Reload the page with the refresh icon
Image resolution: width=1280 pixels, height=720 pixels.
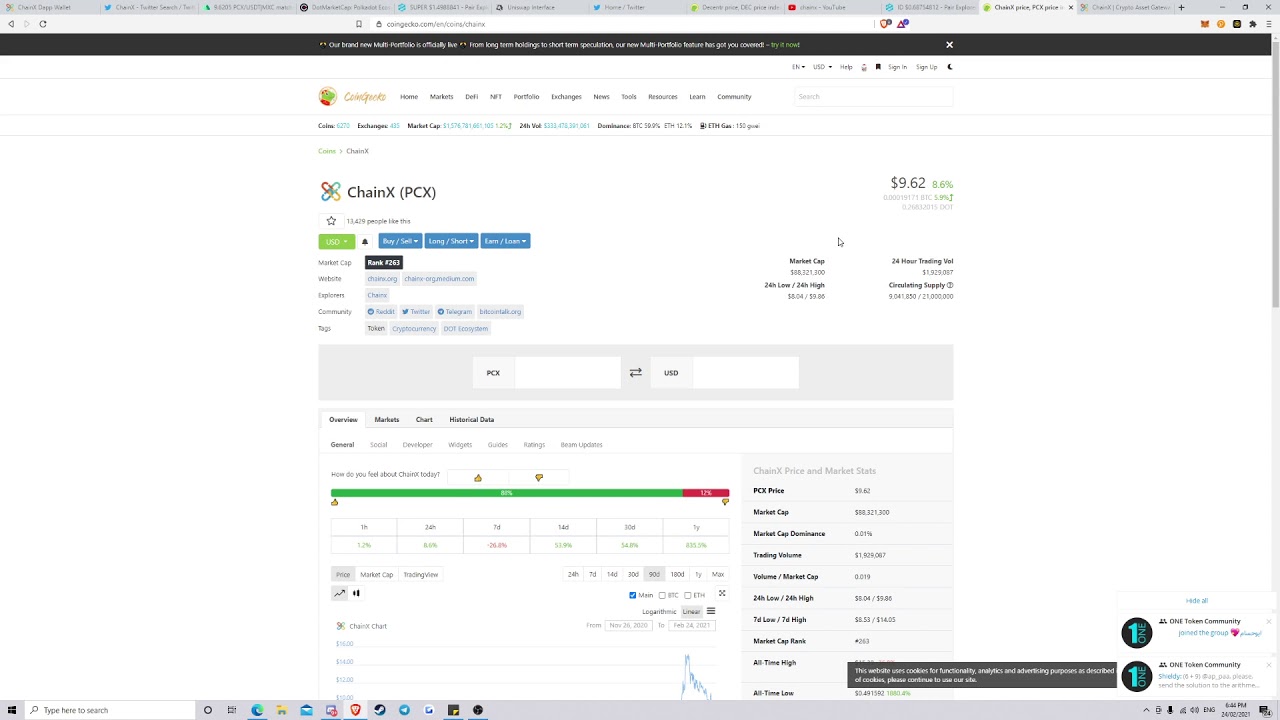coord(43,24)
